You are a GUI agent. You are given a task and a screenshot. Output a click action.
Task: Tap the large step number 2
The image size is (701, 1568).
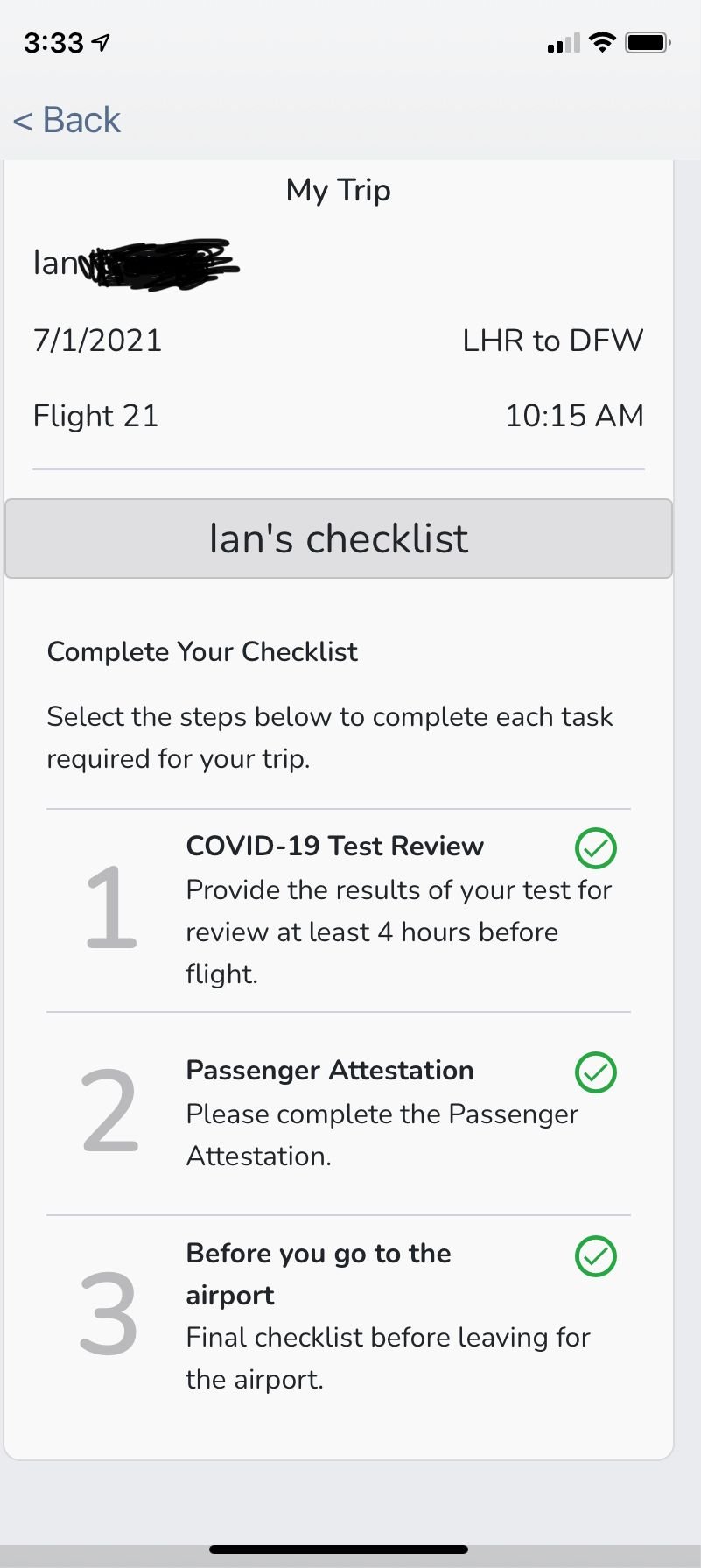[x=110, y=1113]
